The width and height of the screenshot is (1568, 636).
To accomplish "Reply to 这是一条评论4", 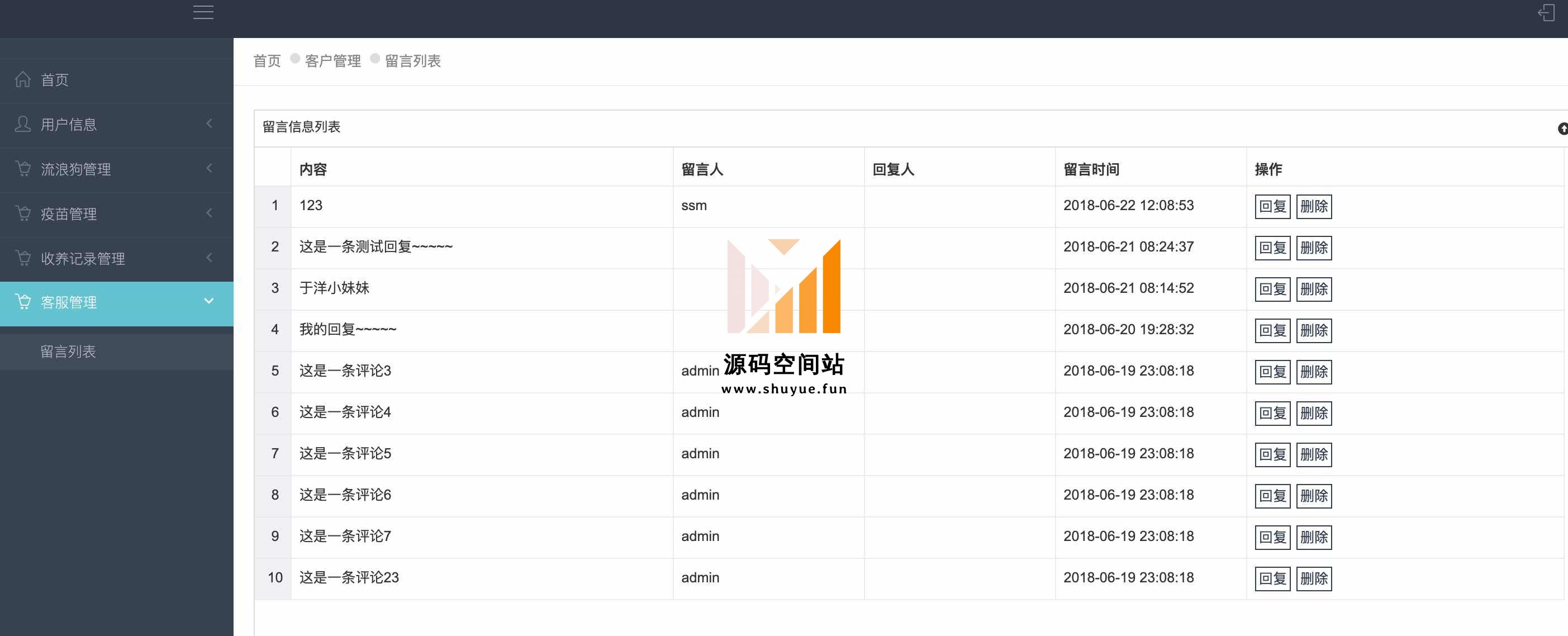I will [1272, 413].
